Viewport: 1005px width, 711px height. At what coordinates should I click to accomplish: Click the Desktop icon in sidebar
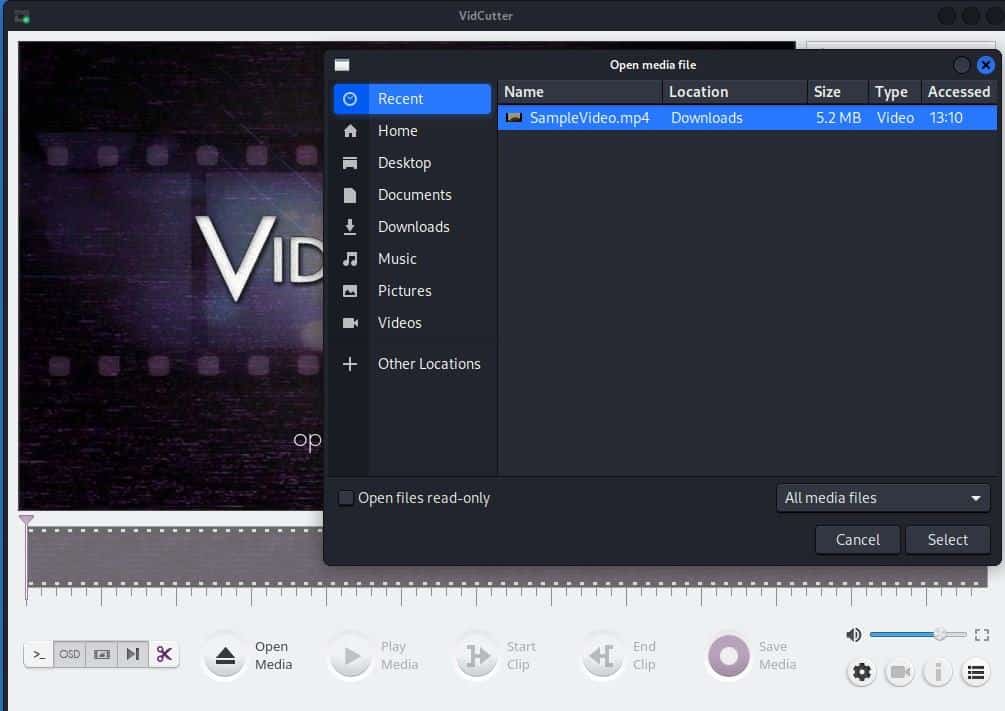(350, 163)
